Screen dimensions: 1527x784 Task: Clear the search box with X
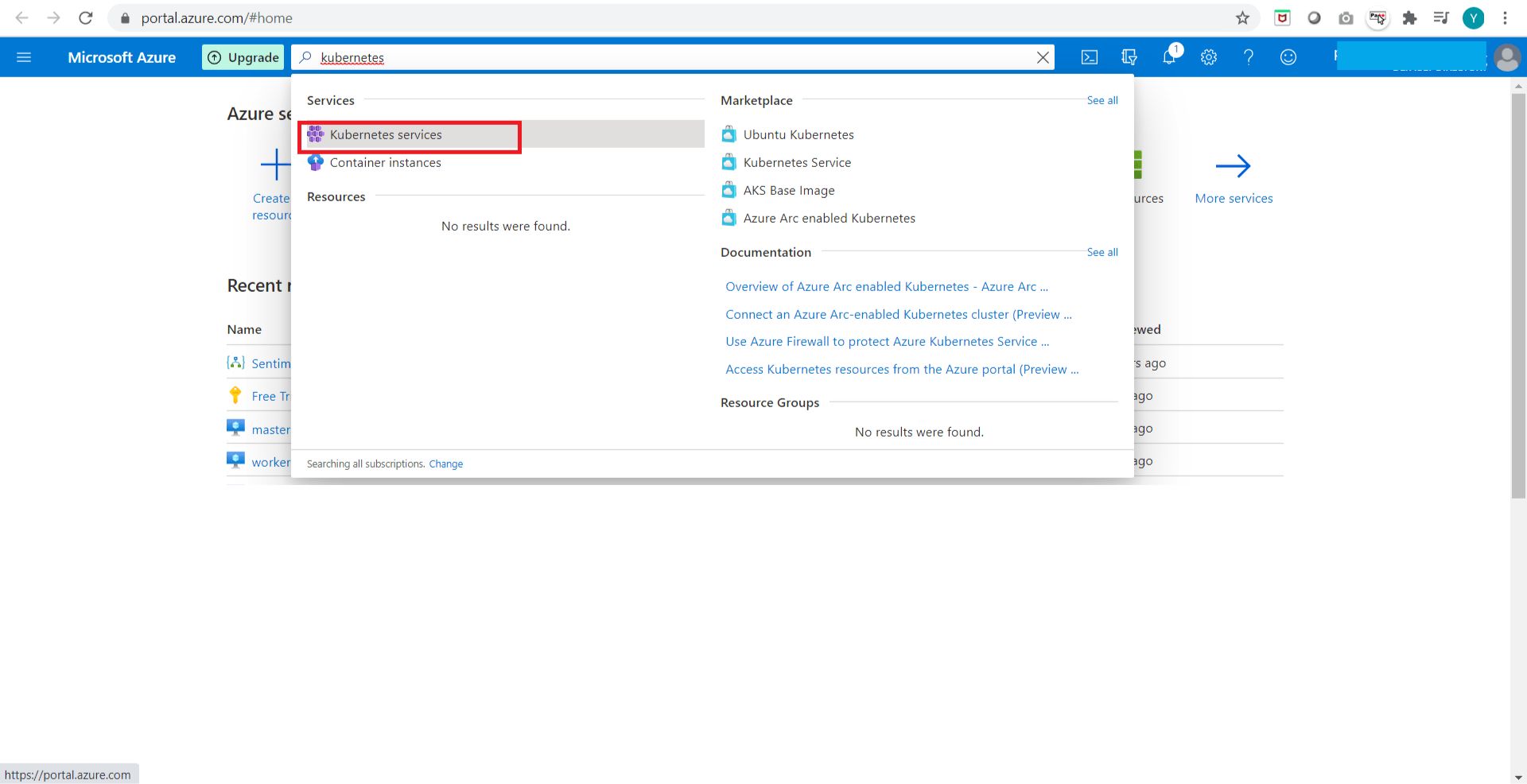coord(1043,57)
